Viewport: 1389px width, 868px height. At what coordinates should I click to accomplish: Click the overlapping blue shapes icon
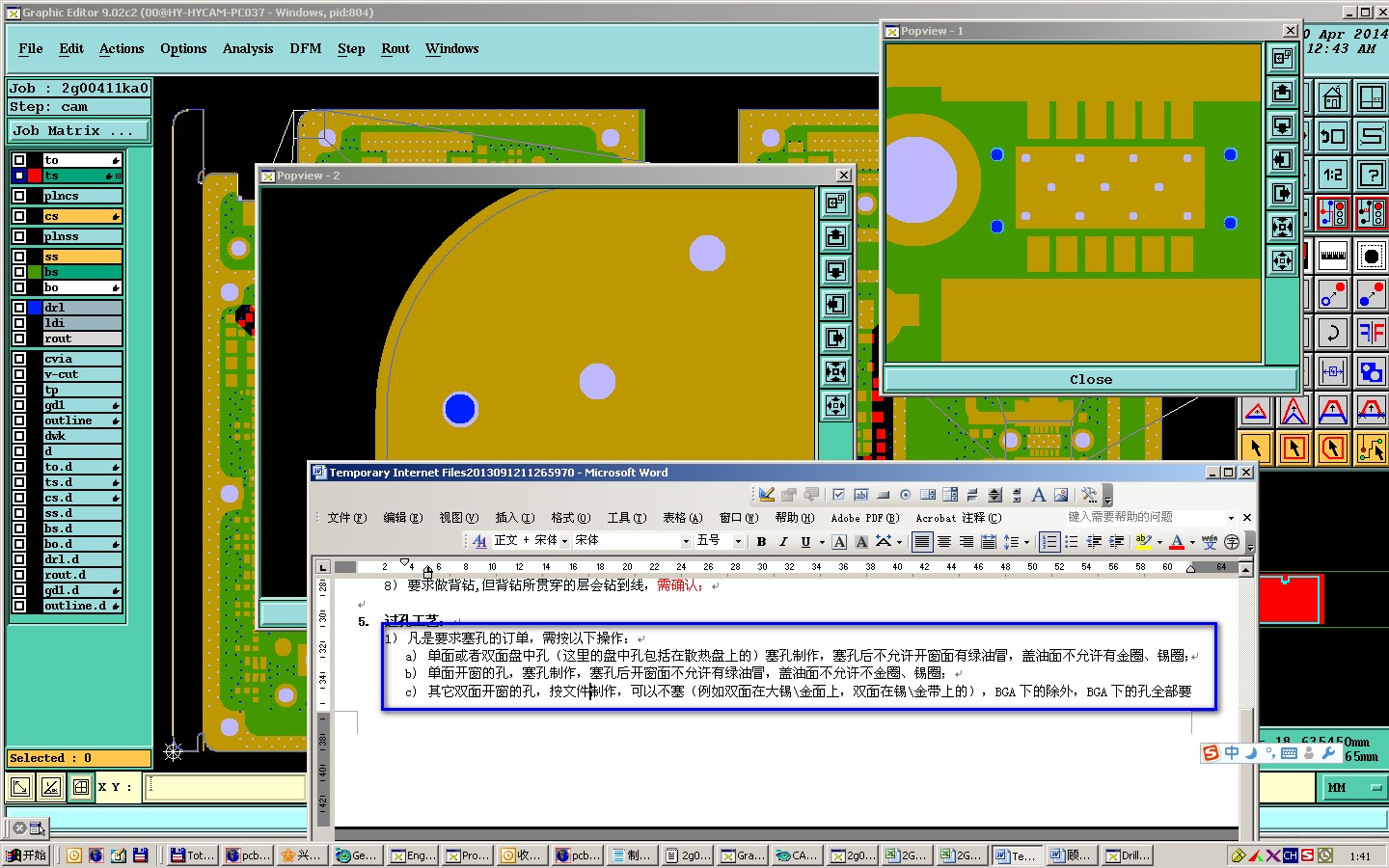point(1371,371)
